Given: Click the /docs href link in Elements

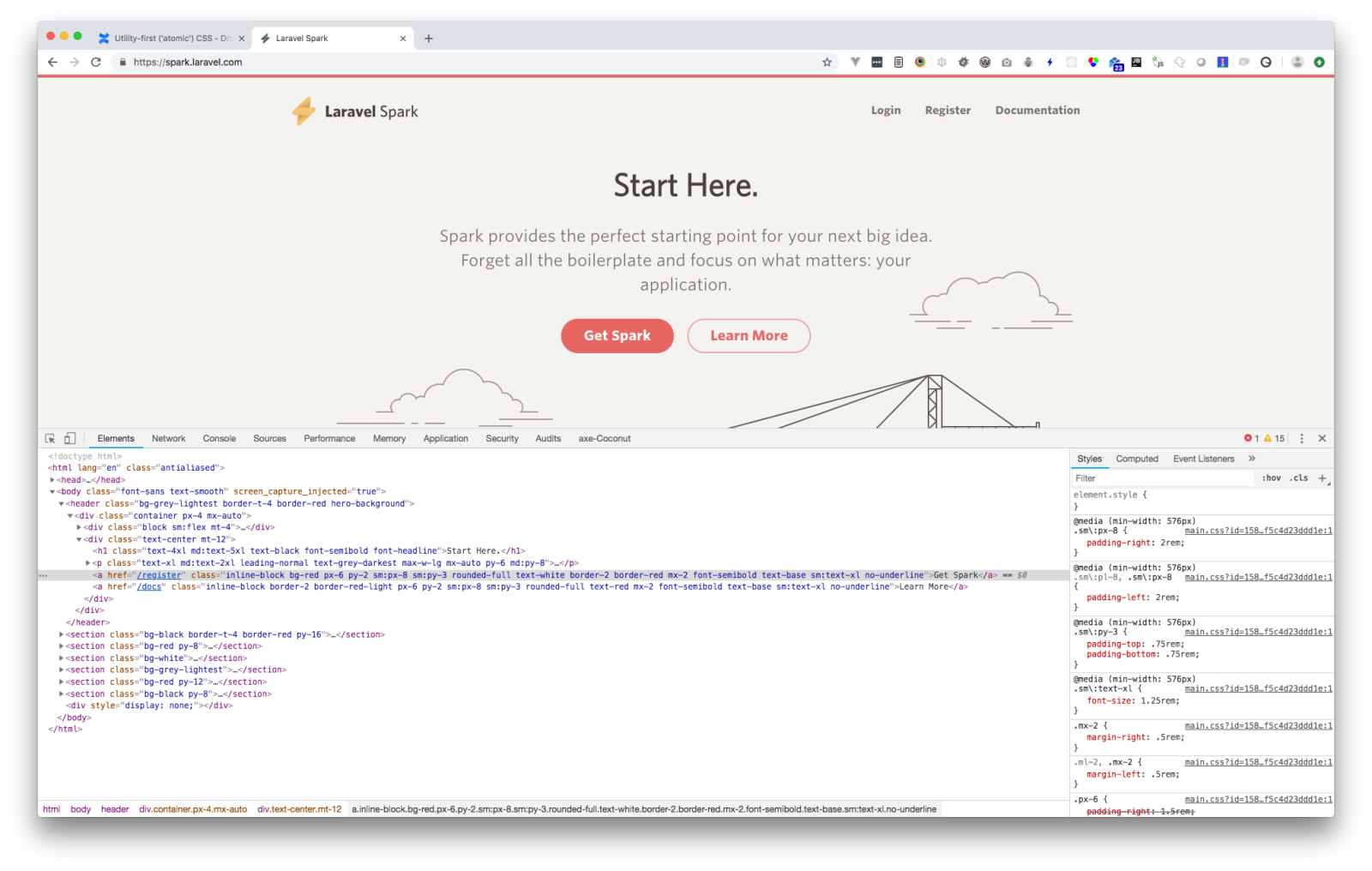Looking at the screenshot, I should pos(149,587).
